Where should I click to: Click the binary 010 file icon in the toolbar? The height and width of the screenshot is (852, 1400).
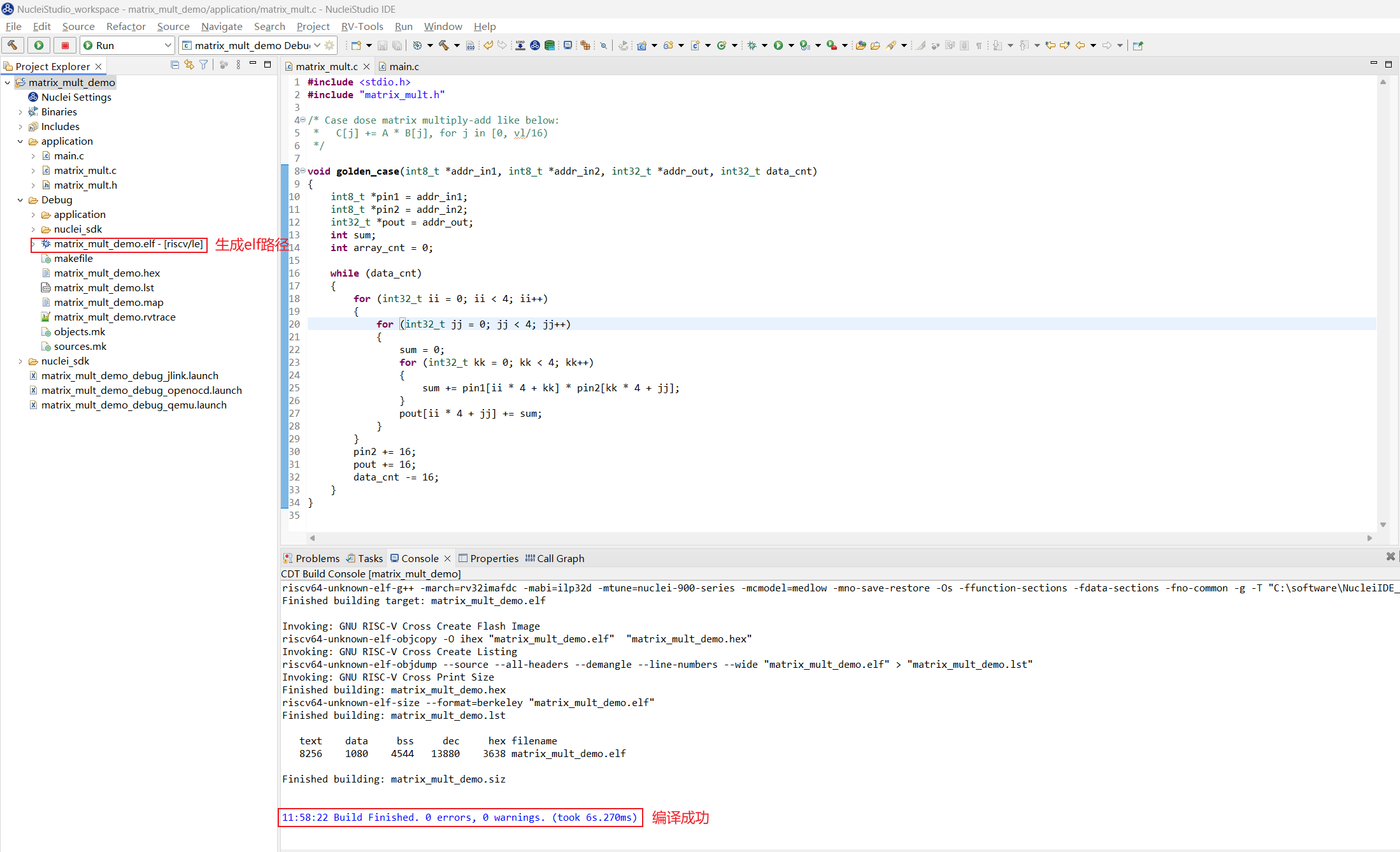click(470, 45)
